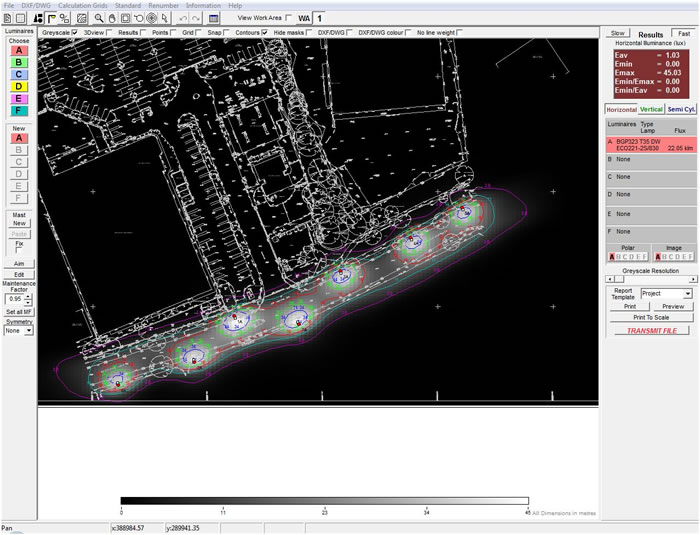
Task: Toggle the Greyscale checkbox
Action: (x=75, y=33)
